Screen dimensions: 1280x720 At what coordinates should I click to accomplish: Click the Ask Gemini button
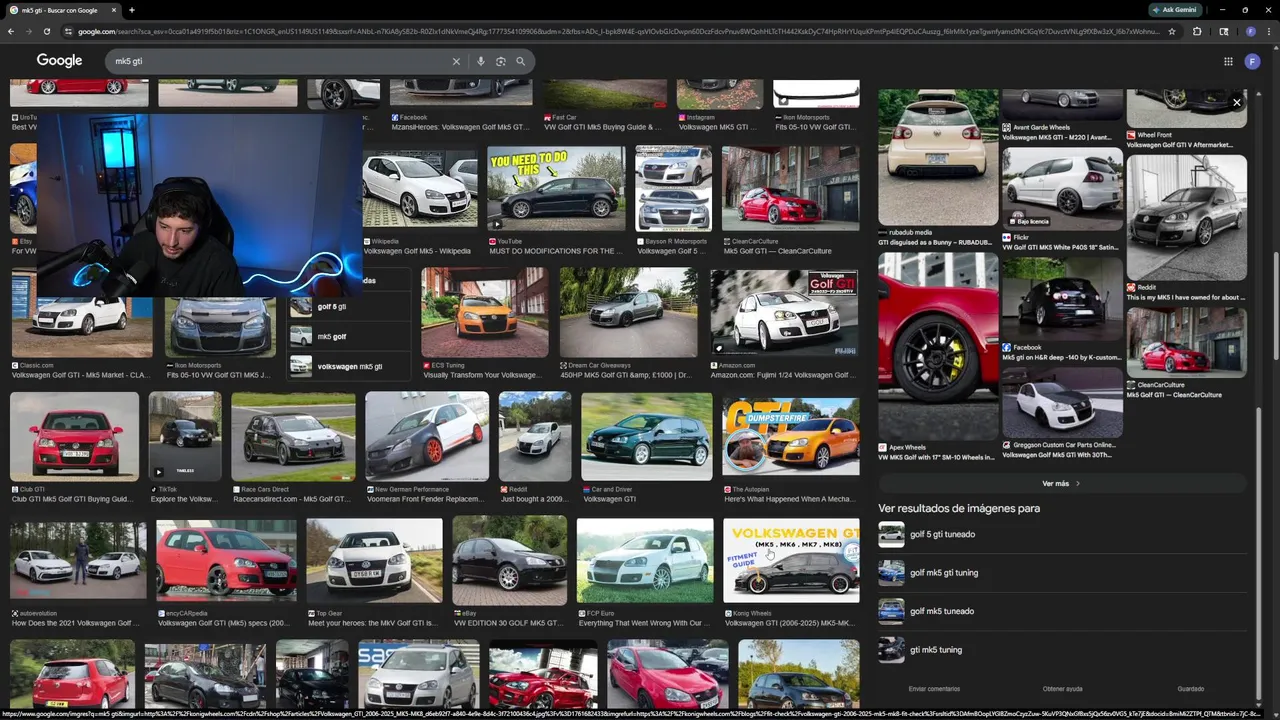tap(1174, 10)
